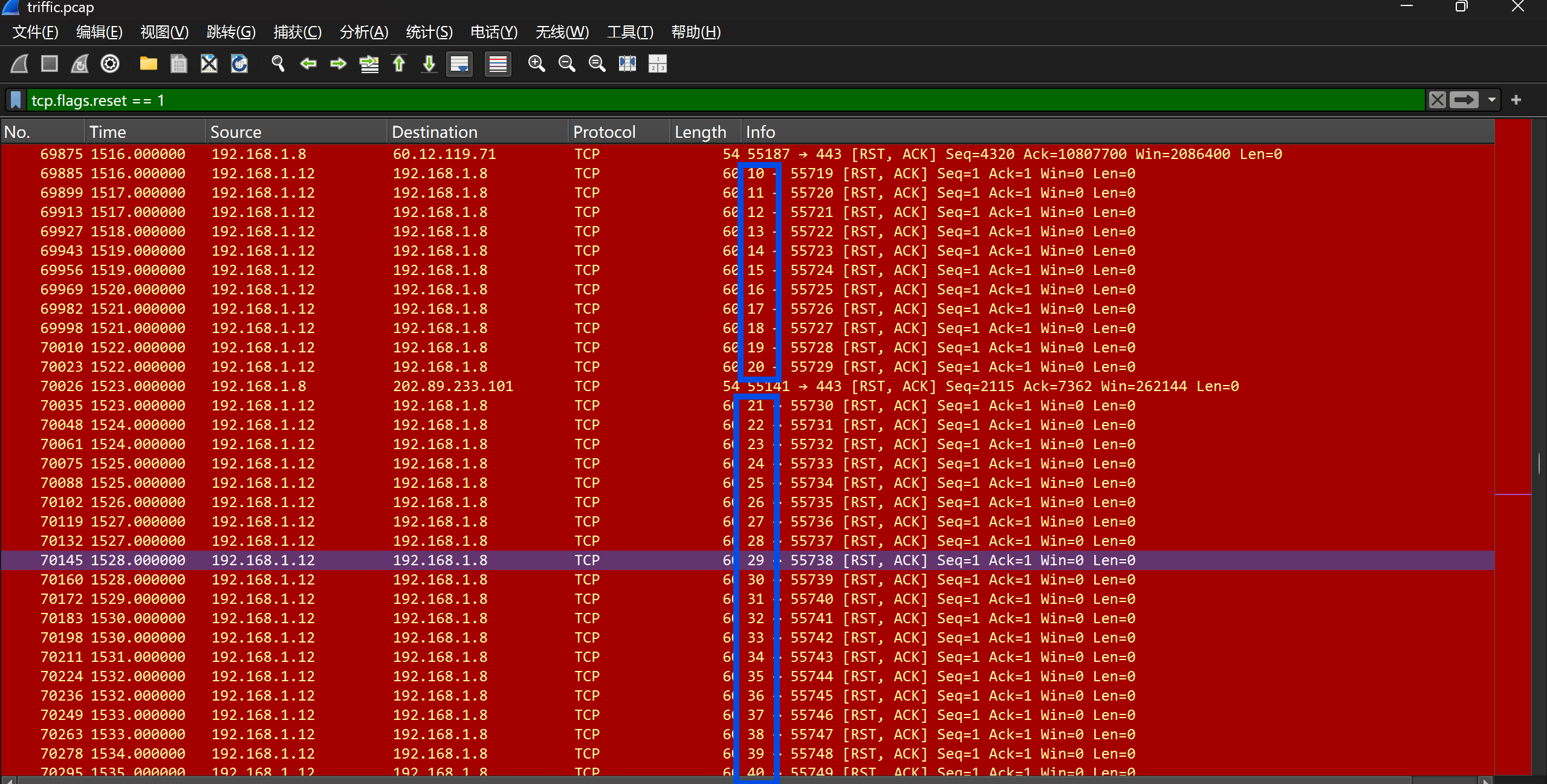
Task: Apply the display filter with arrow button
Action: (1464, 100)
